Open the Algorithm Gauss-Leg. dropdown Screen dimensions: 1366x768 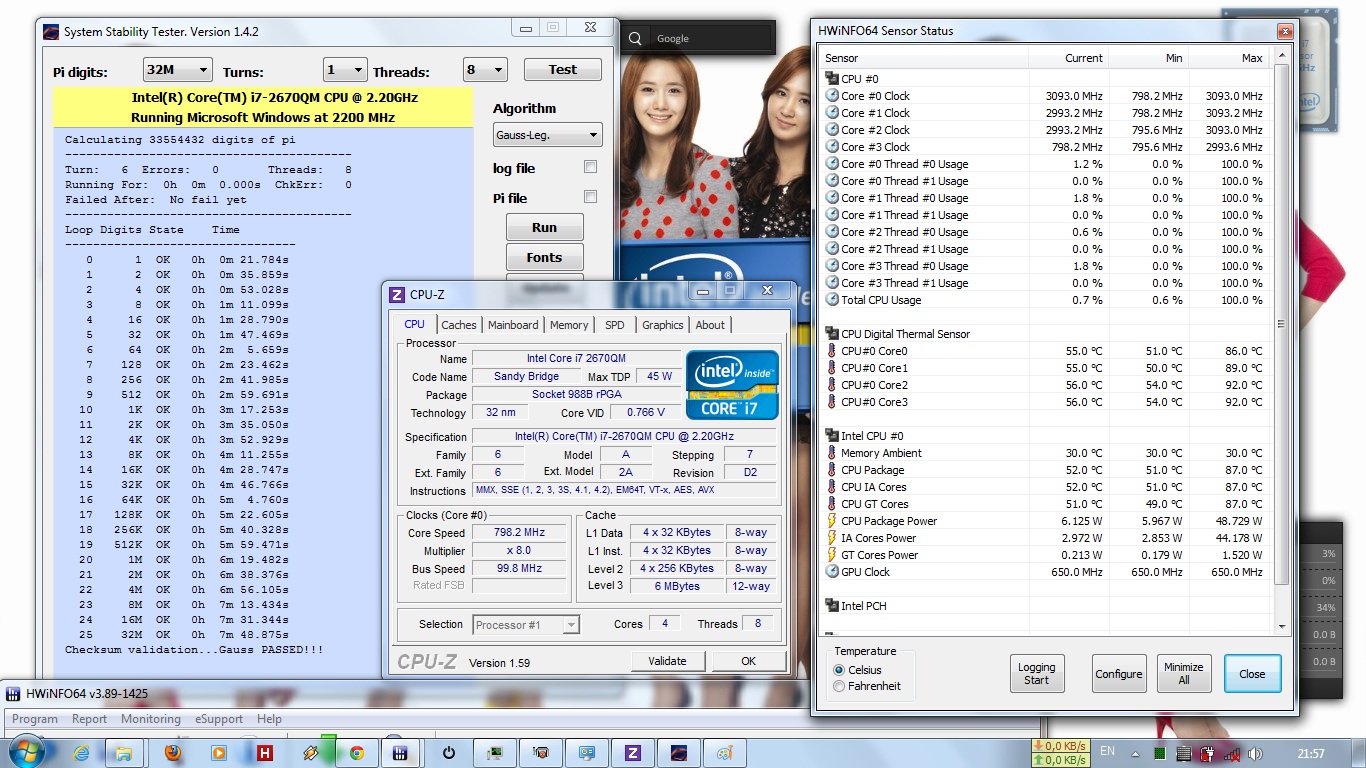pyautogui.click(x=547, y=134)
